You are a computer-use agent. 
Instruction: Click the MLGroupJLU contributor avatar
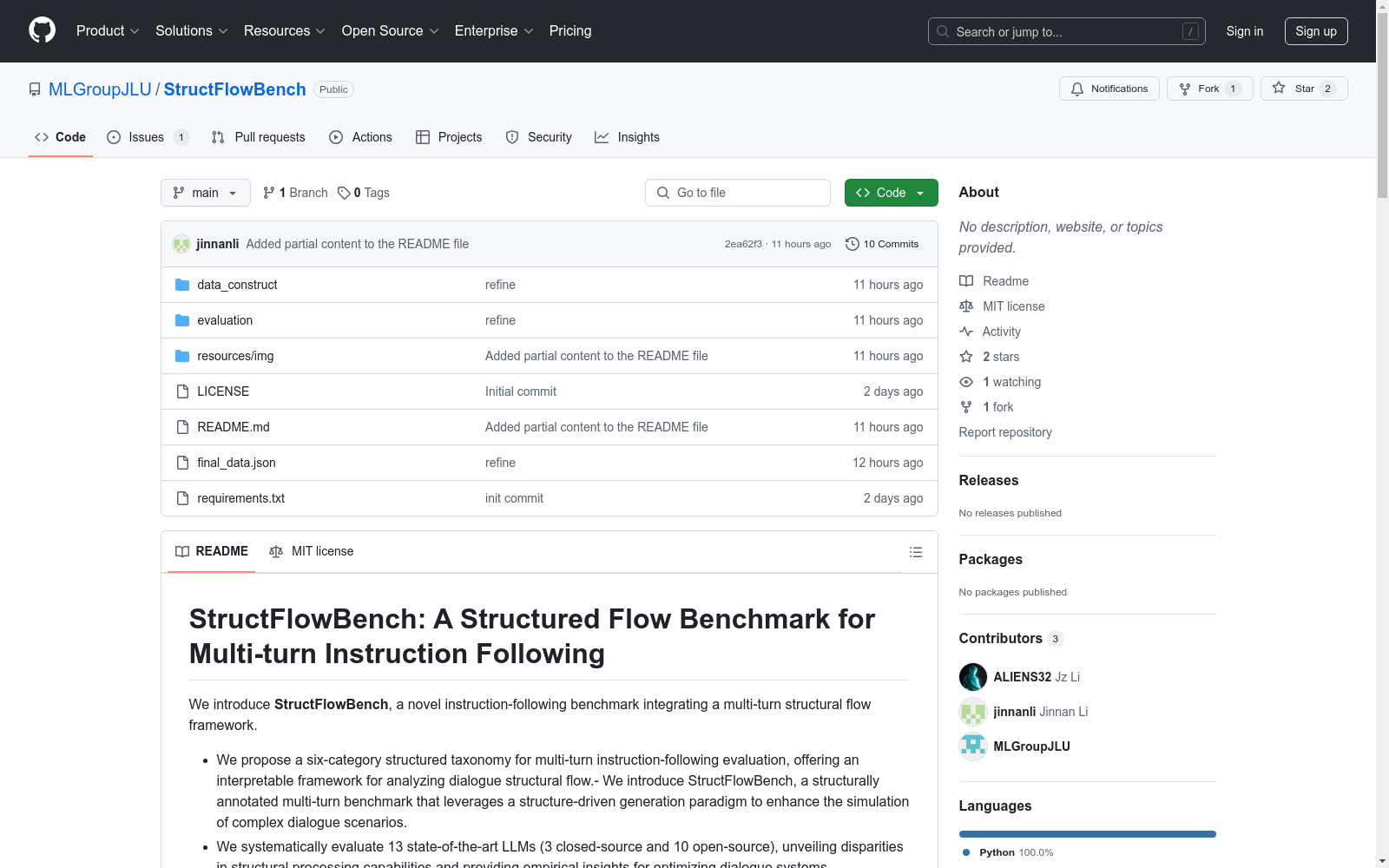973,746
